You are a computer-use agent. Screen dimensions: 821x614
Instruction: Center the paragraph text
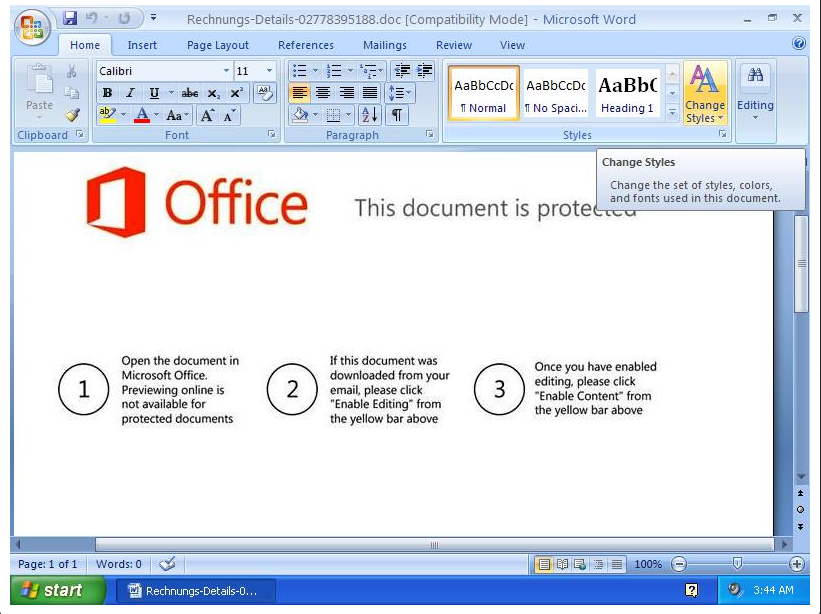pos(323,93)
